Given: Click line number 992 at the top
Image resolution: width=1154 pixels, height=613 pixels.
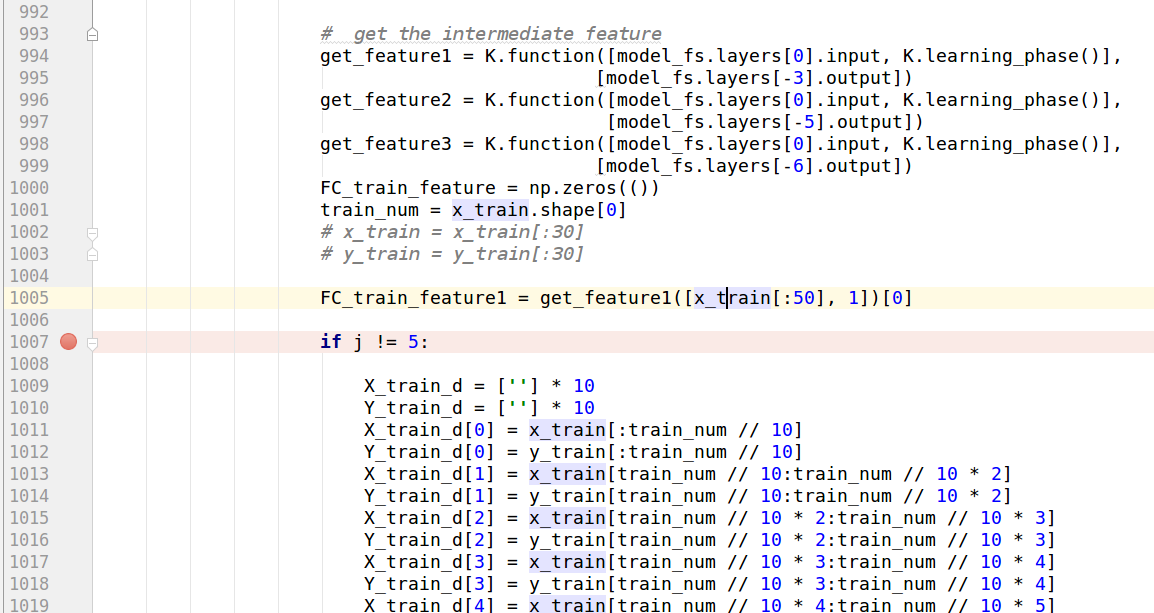Looking at the screenshot, I should [x=36, y=11].
